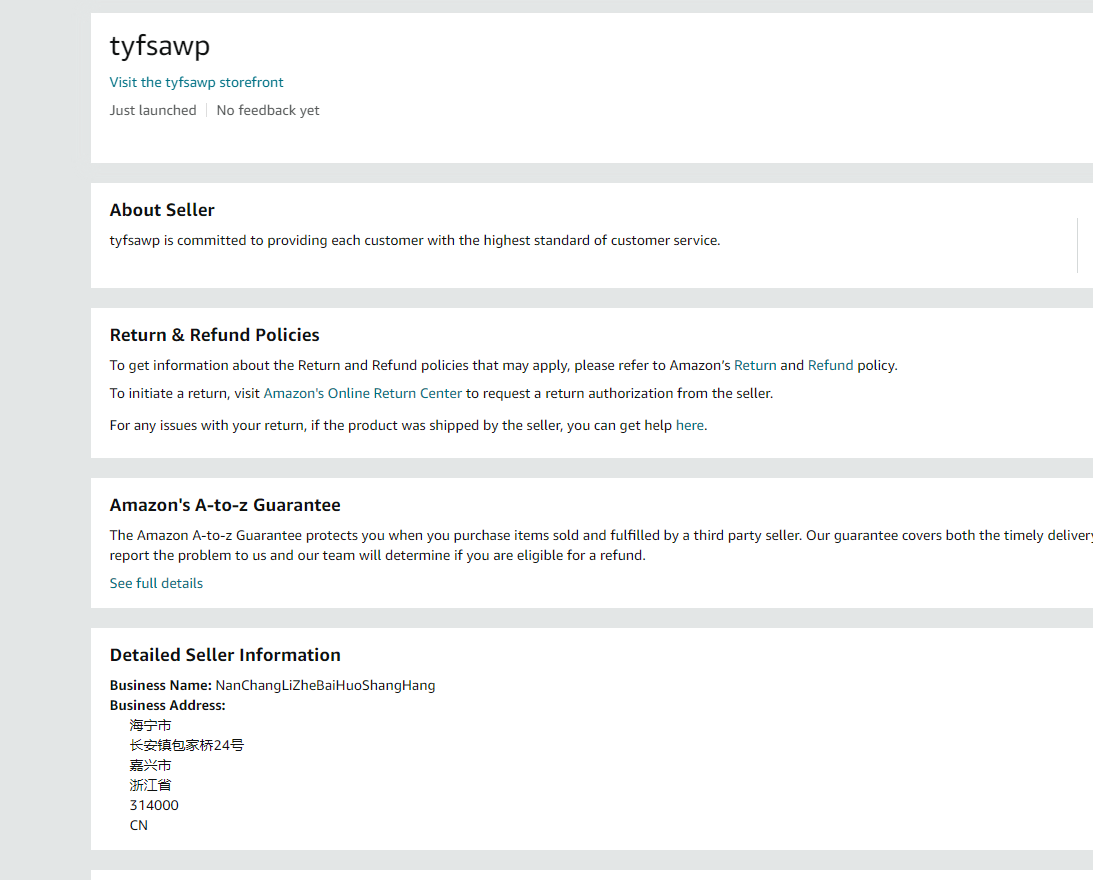This screenshot has width=1093, height=880.
Task: Open See full details for A-to-z Guarantee
Action: click(x=156, y=583)
